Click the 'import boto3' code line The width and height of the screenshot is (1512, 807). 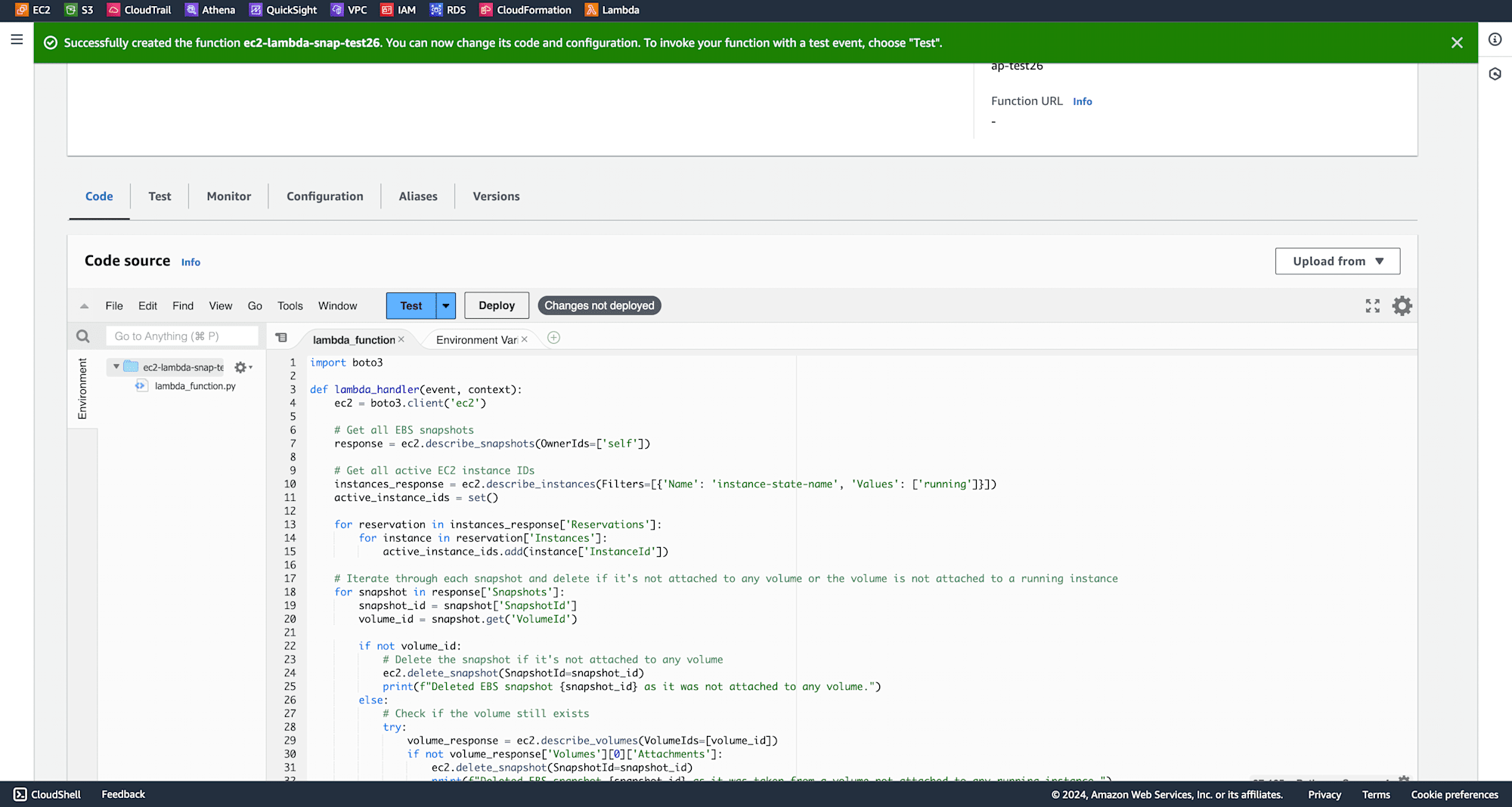pos(346,363)
